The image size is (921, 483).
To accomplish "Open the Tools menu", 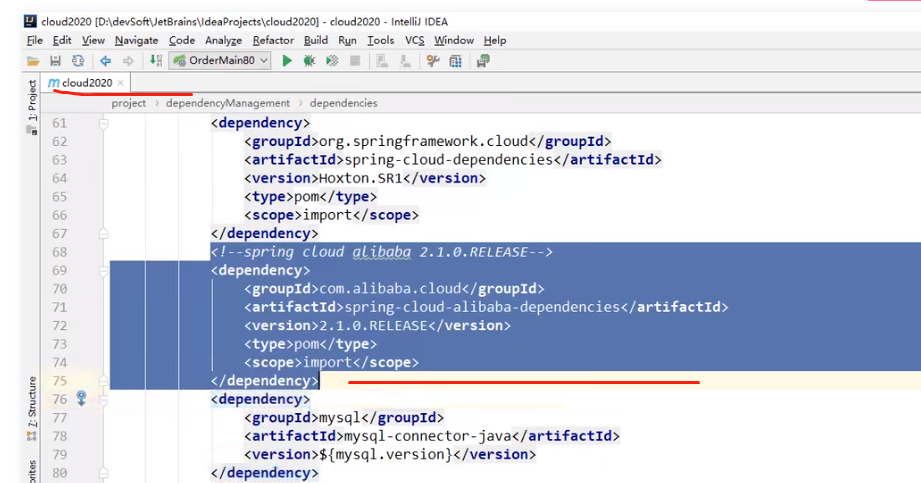I will coord(380,40).
